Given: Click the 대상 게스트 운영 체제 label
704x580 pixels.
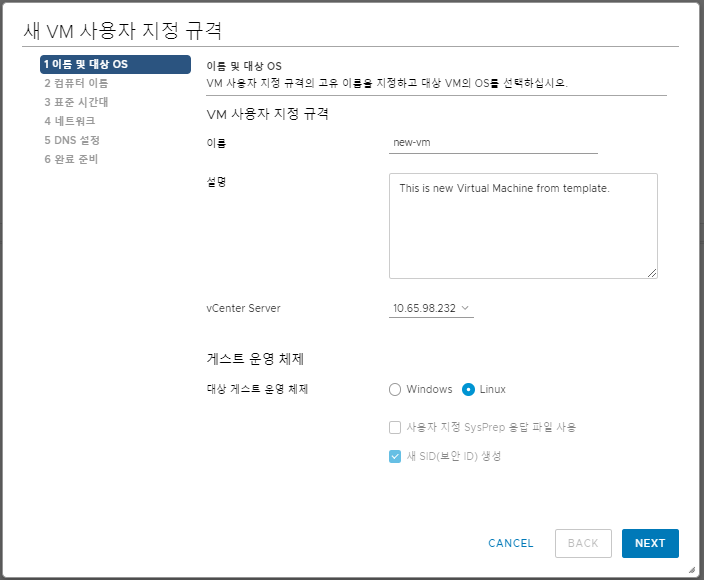Looking at the screenshot, I should tap(257, 389).
